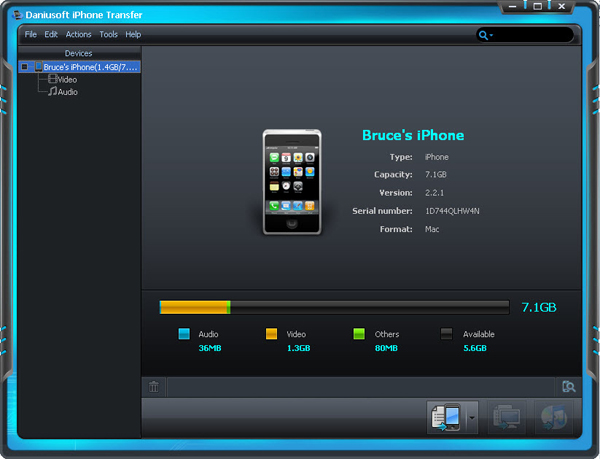Click the film strip Video icon

pos(52,79)
